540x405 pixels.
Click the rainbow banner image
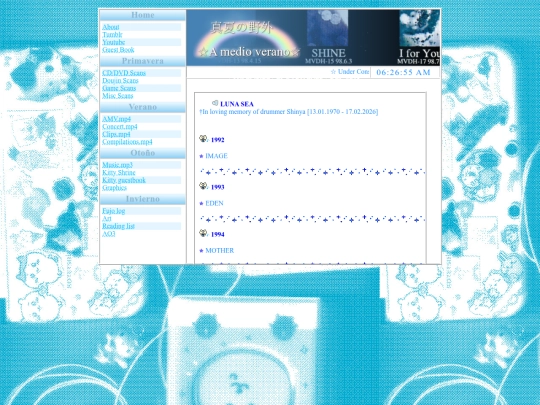pos(247,41)
